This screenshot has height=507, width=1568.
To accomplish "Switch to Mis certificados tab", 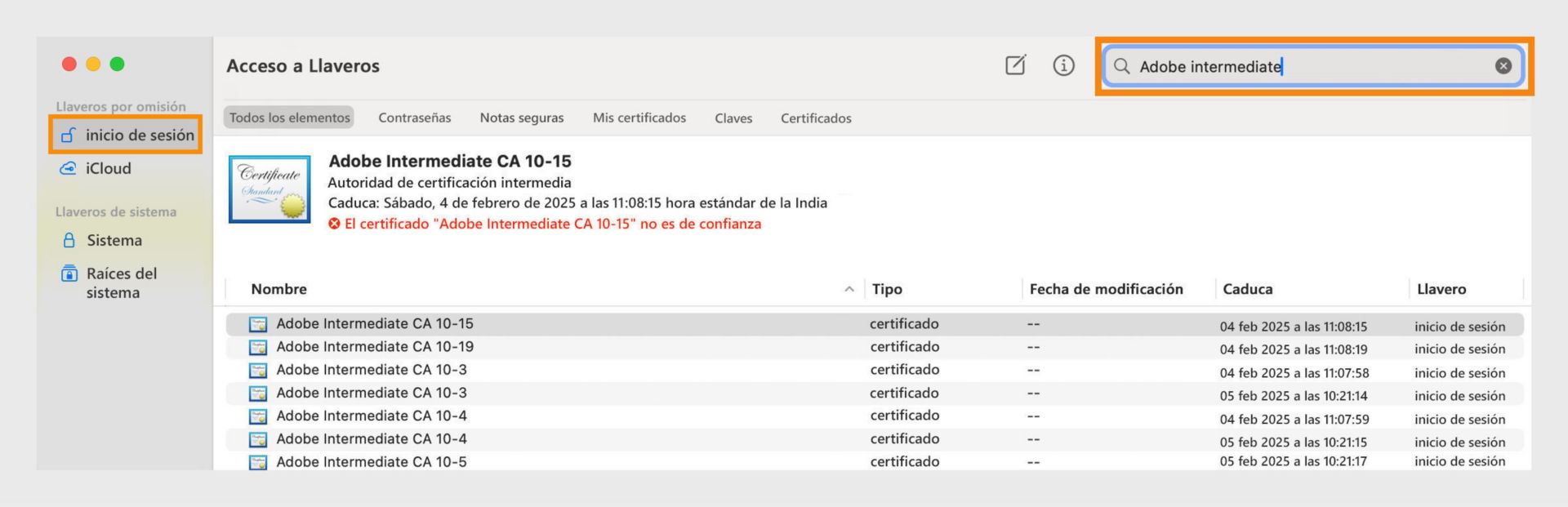I will (639, 118).
